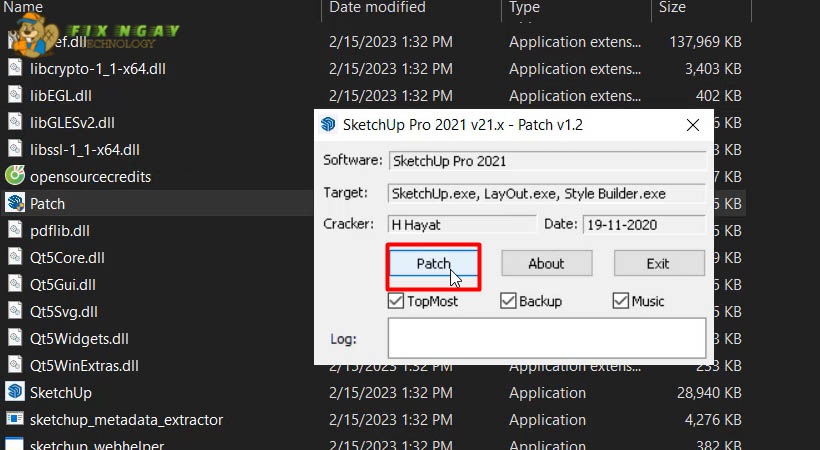
Task: Select the Qt5WinExtras.dll file row
Action: tap(85, 365)
